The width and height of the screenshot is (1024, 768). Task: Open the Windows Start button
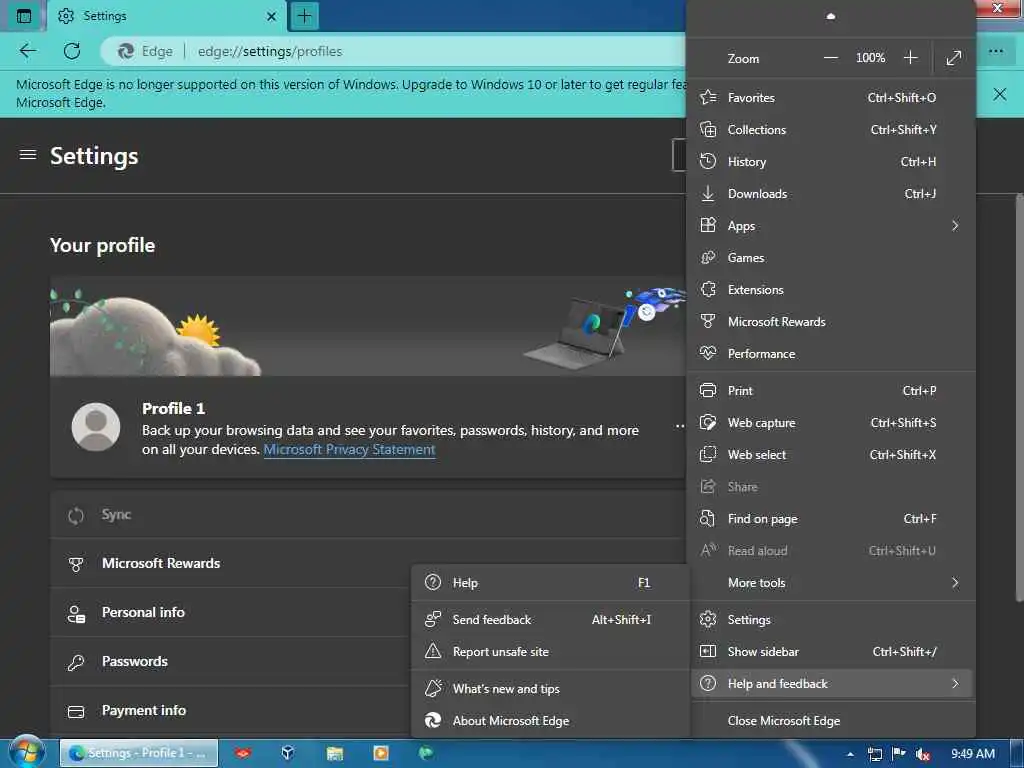click(x=26, y=753)
